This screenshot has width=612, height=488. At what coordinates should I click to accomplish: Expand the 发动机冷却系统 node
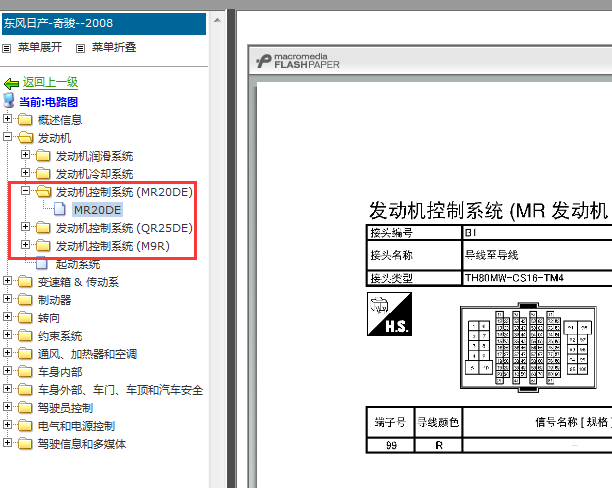(x=25, y=173)
